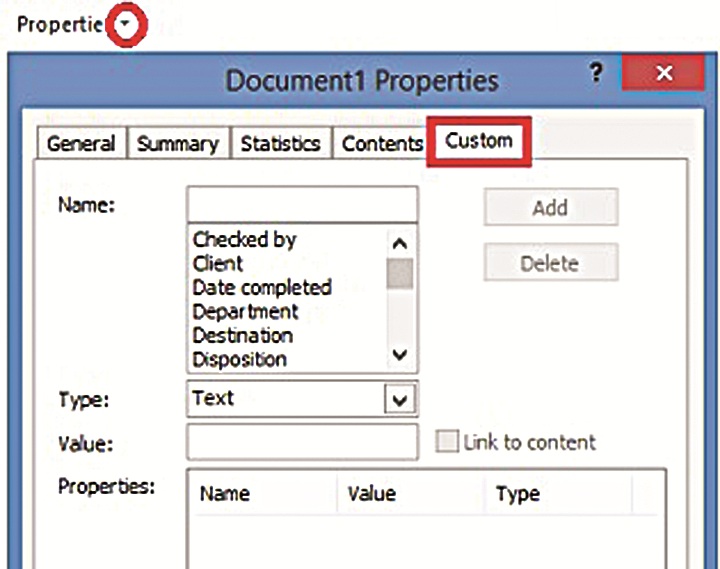Switch to the General tab

(x=81, y=144)
